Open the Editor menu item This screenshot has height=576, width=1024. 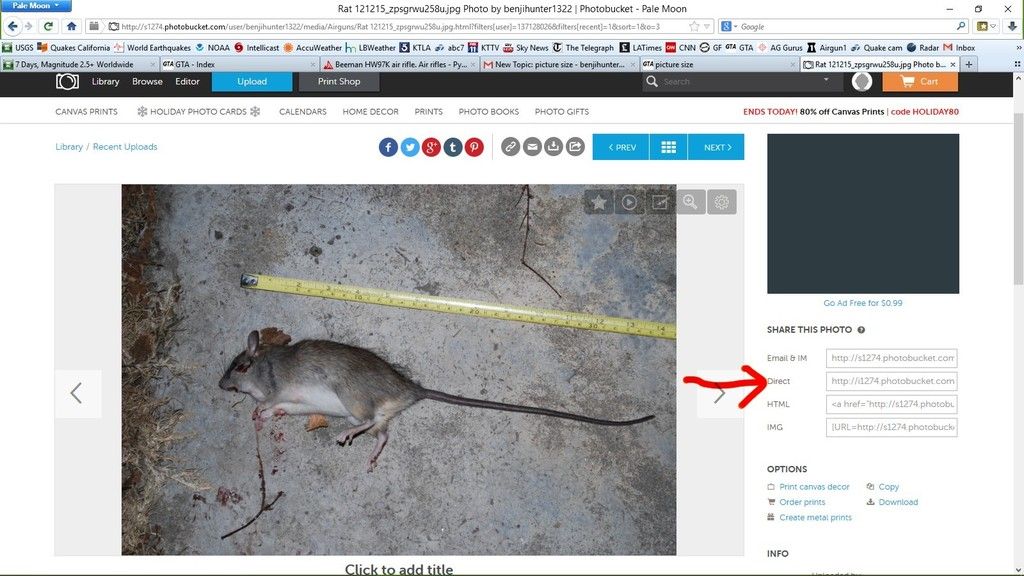click(x=187, y=82)
